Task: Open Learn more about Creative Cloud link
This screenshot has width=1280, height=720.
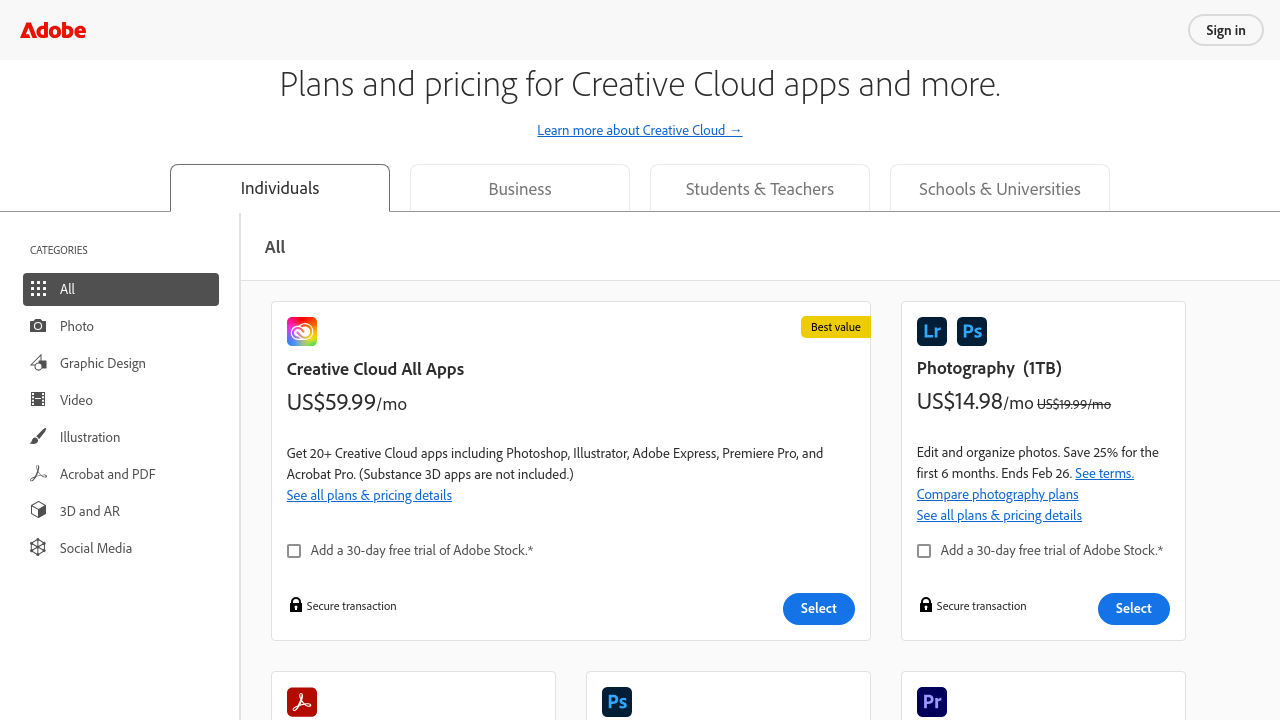Action: [x=640, y=130]
